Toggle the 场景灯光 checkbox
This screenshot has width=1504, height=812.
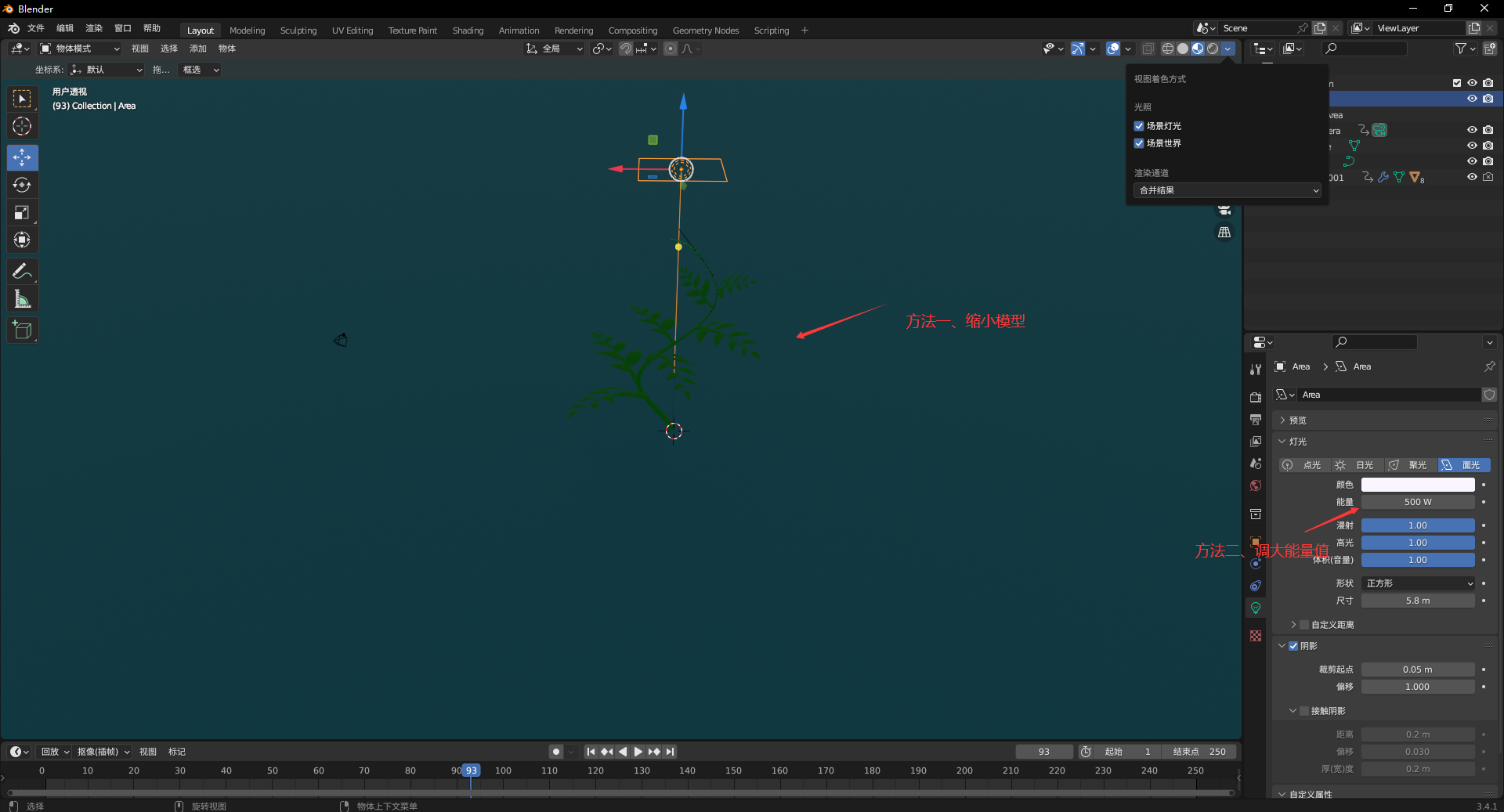click(x=1139, y=126)
